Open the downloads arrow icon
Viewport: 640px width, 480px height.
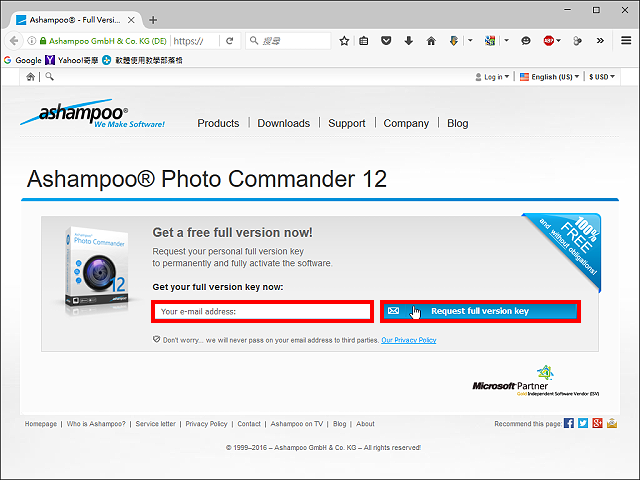(409, 41)
